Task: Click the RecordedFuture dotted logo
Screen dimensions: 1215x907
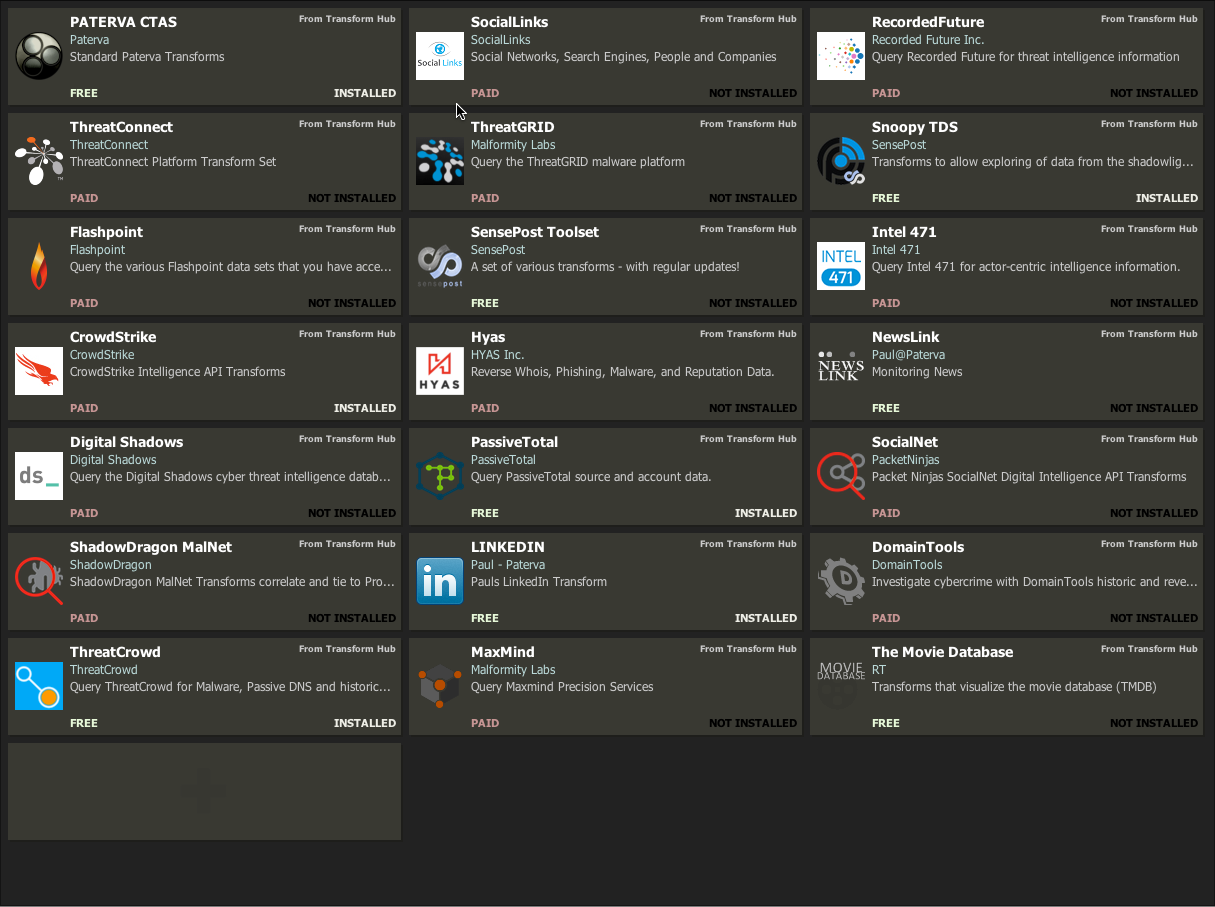Action: (x=842, y=56)
